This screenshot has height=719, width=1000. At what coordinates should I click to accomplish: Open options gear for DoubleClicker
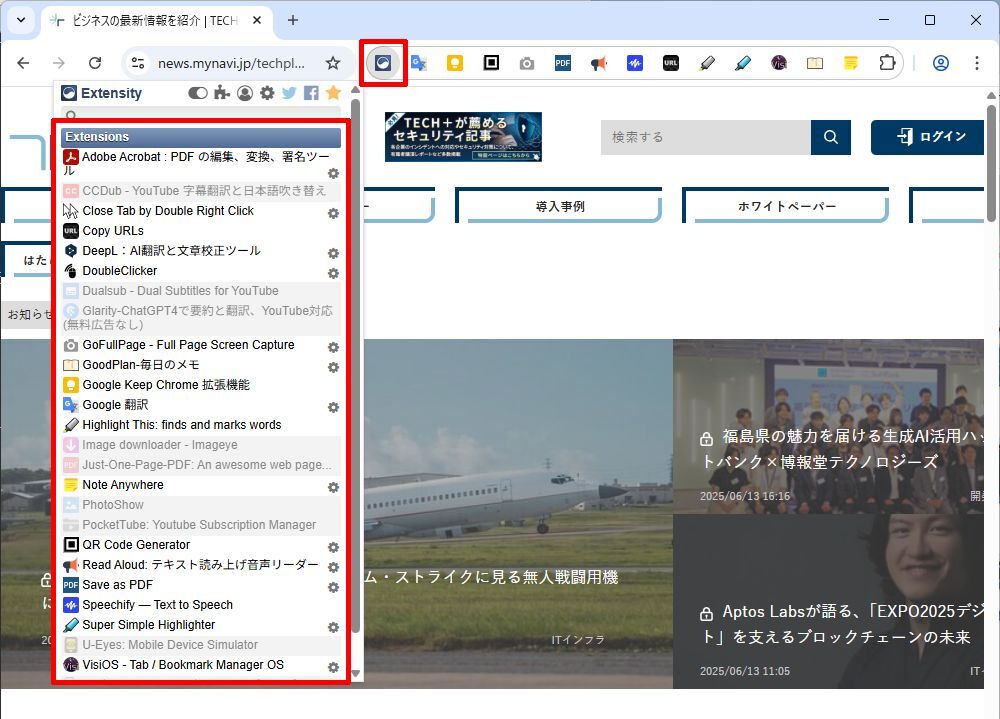click(333, 273)
